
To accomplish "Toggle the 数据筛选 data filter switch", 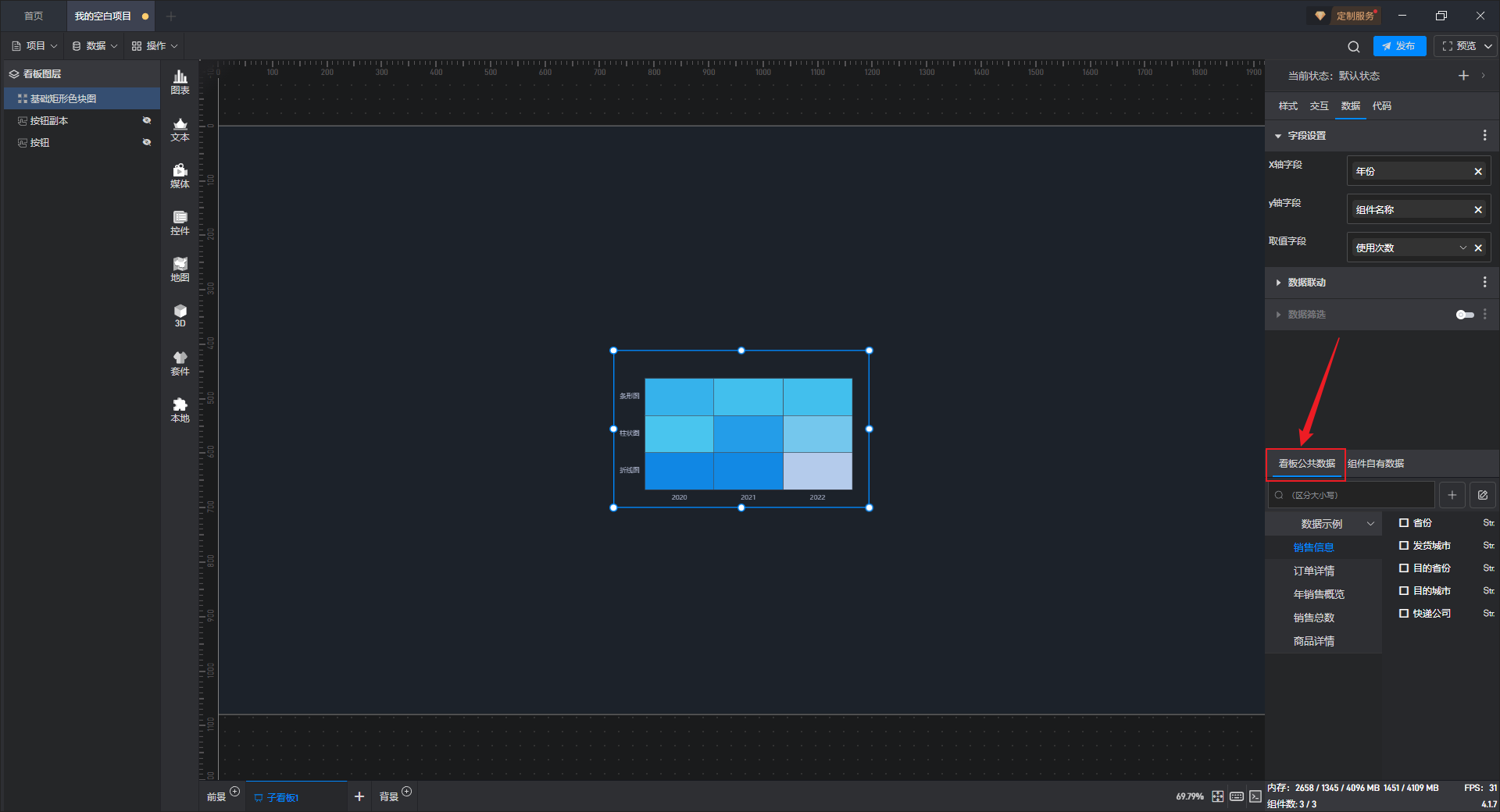I will click(x=1465, y=315).
